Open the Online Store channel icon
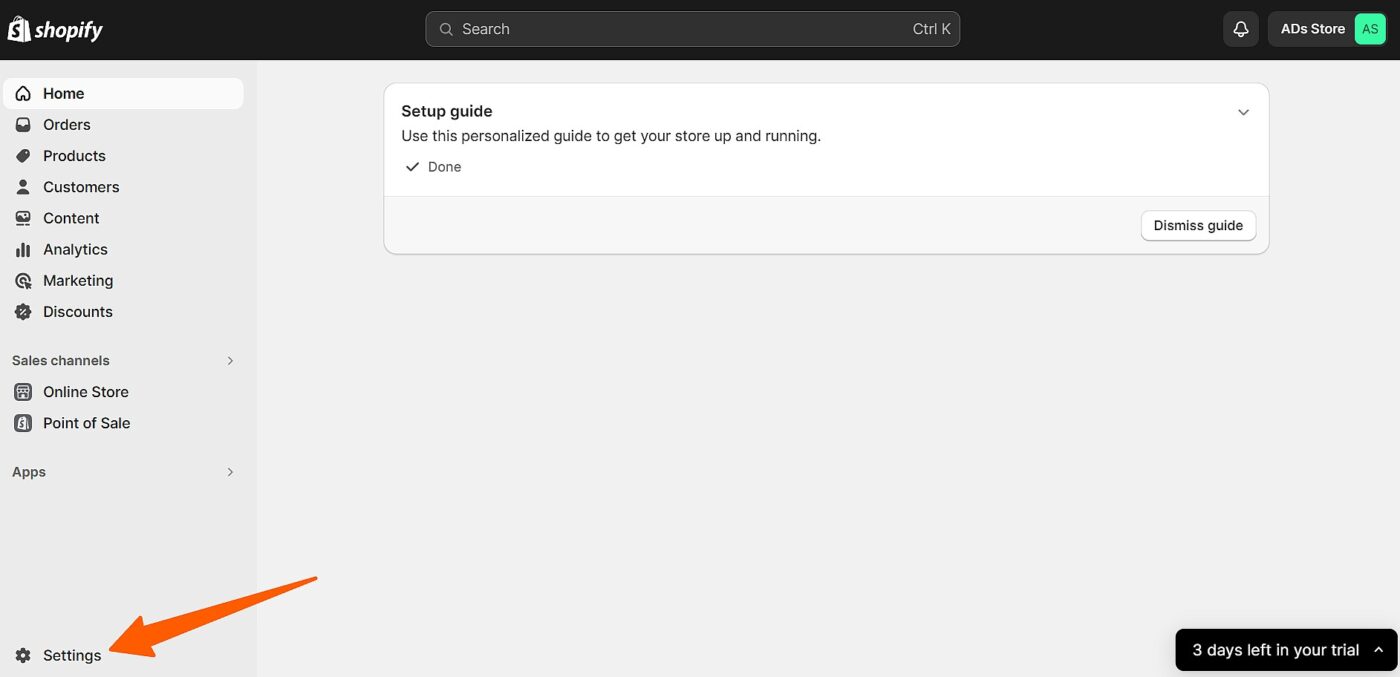The width and height of the screenshot is (1400, 677). click(23, 391)
